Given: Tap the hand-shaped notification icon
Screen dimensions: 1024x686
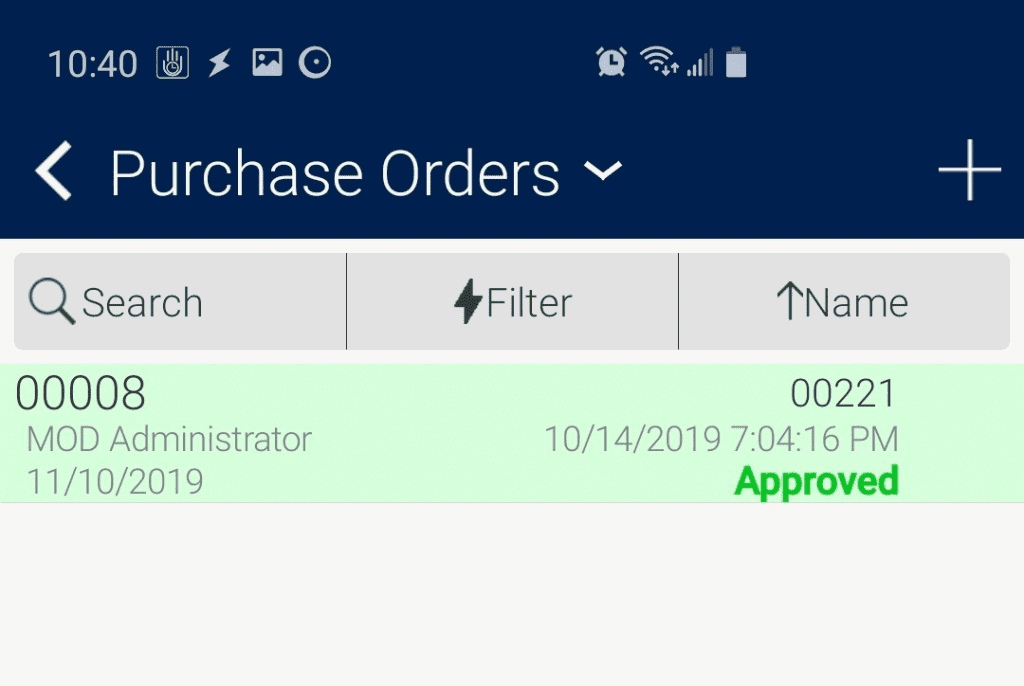Looking at the screenshot, I should coord(173,63).
